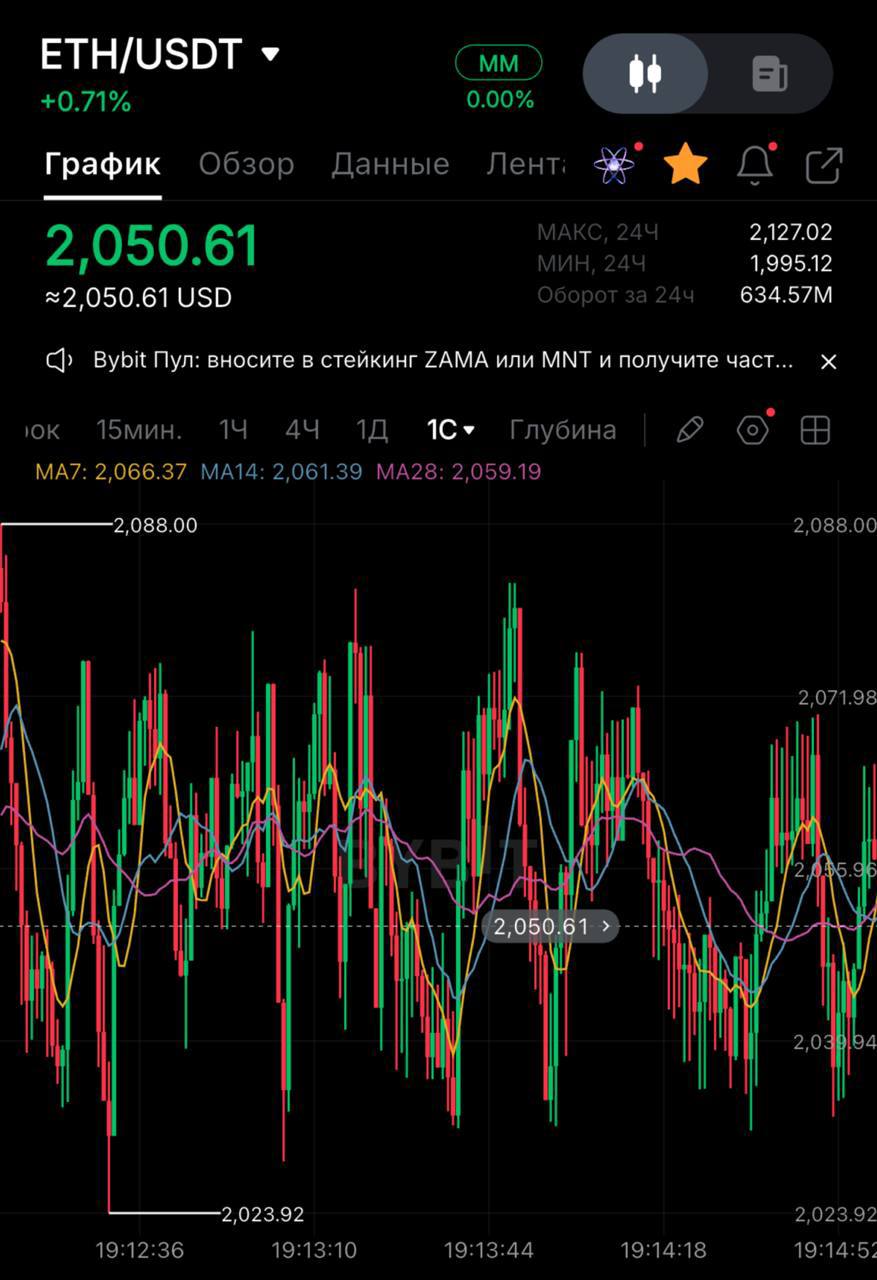Screen dimensions: 877x1280
Task: Switch to the Обзор tab
Action: click(x=246, y=164)
